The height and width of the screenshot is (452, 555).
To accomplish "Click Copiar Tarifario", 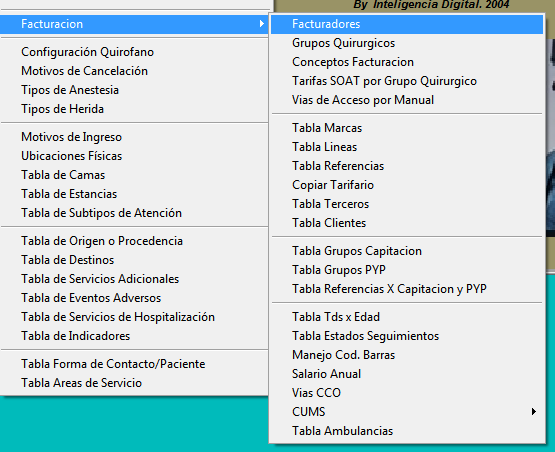I will tap(407, 185).
